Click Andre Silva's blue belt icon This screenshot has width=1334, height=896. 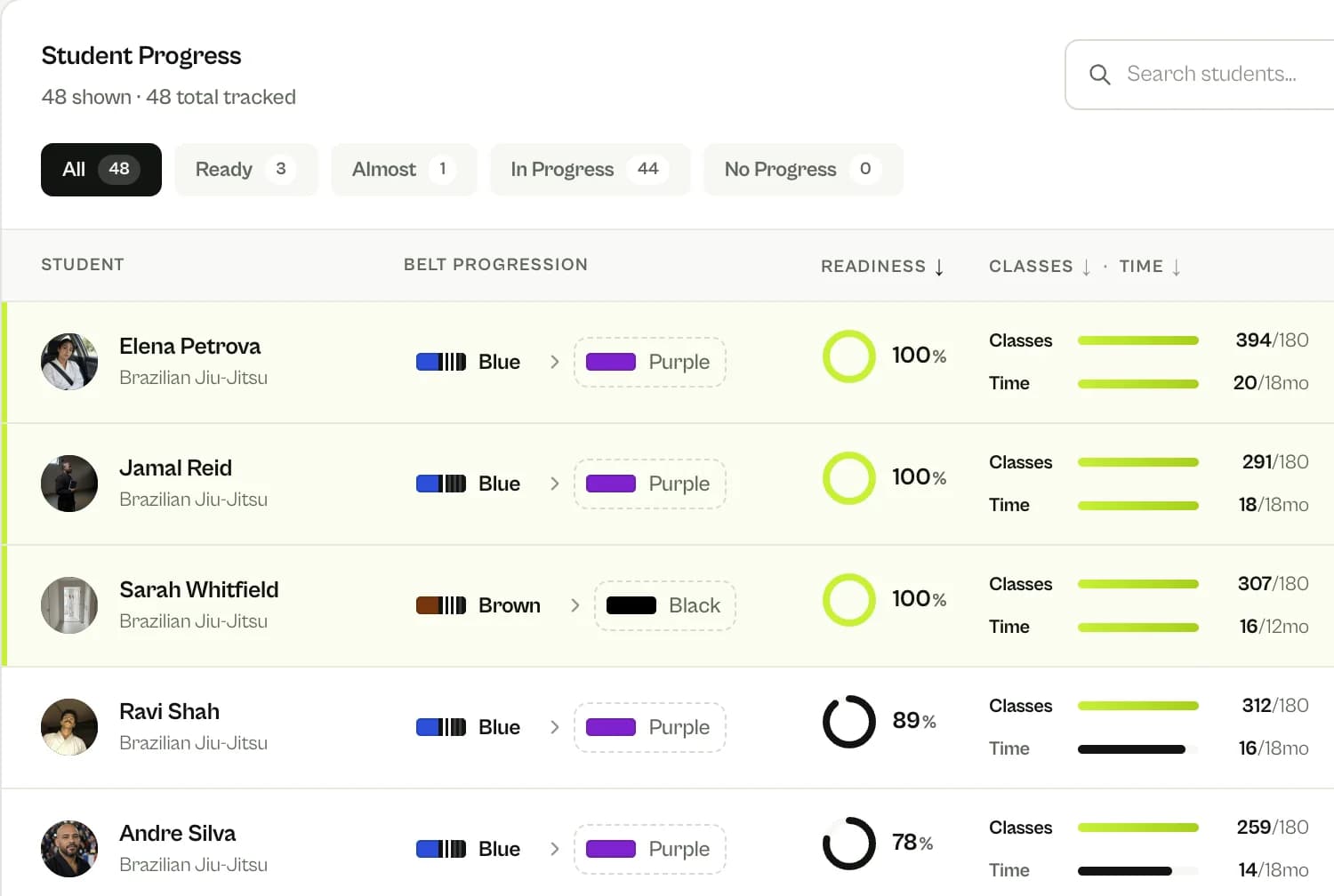(441, 849)
